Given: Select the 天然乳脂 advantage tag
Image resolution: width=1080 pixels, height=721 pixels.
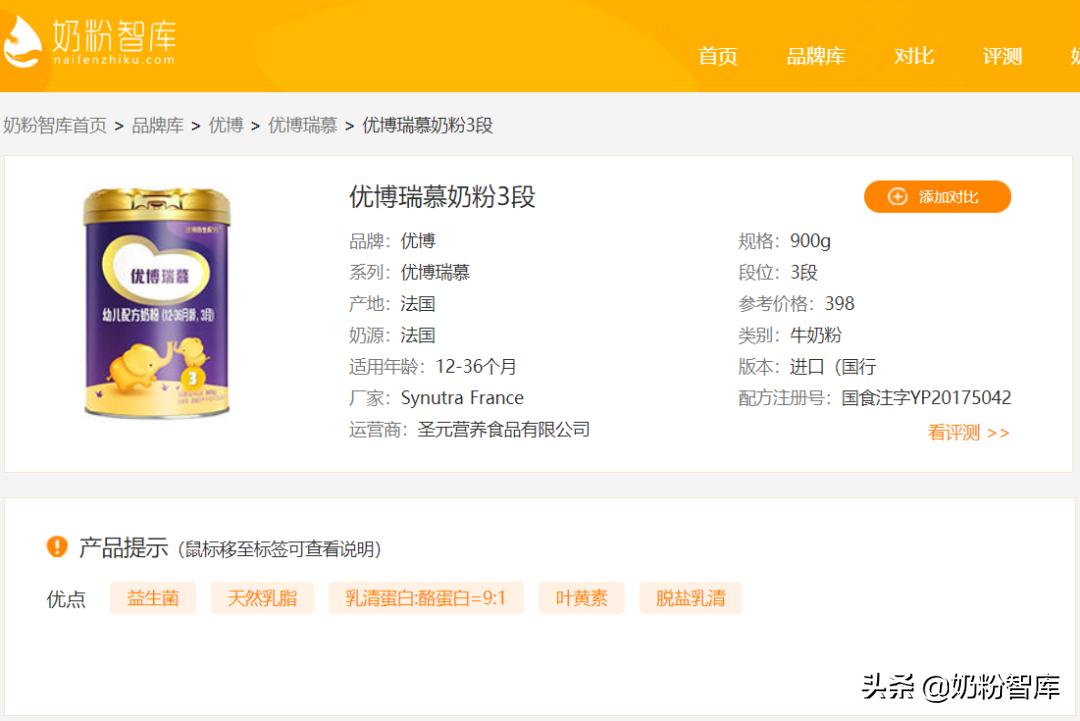Looking at the screenshot, I should (x=262, y=597).
